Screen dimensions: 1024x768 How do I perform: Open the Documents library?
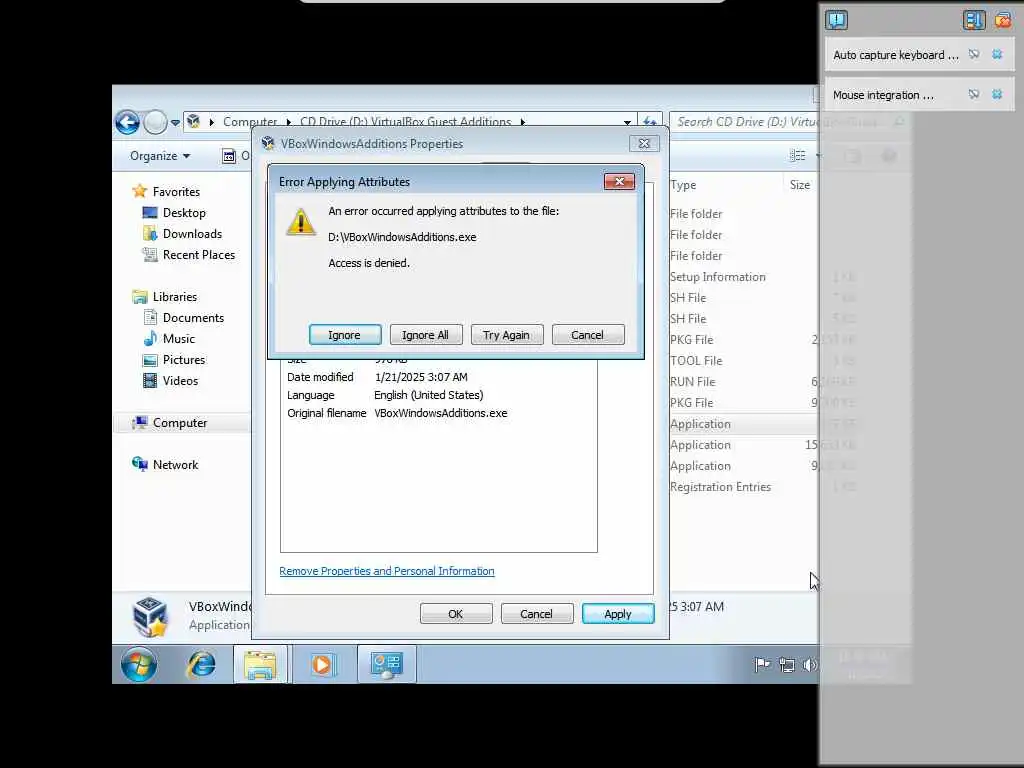point(193,318)
